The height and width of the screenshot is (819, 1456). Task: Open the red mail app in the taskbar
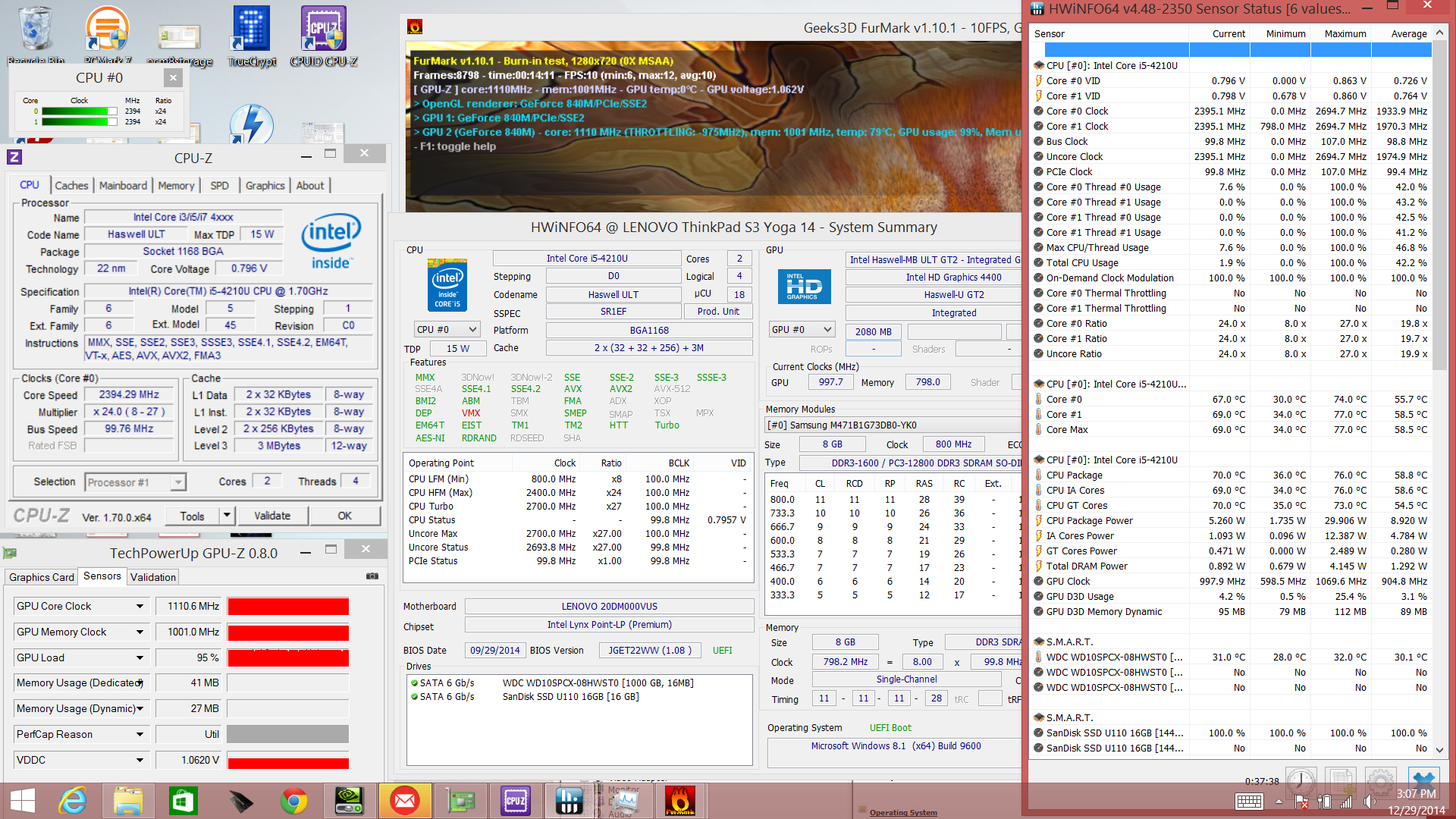coord(405,801)
